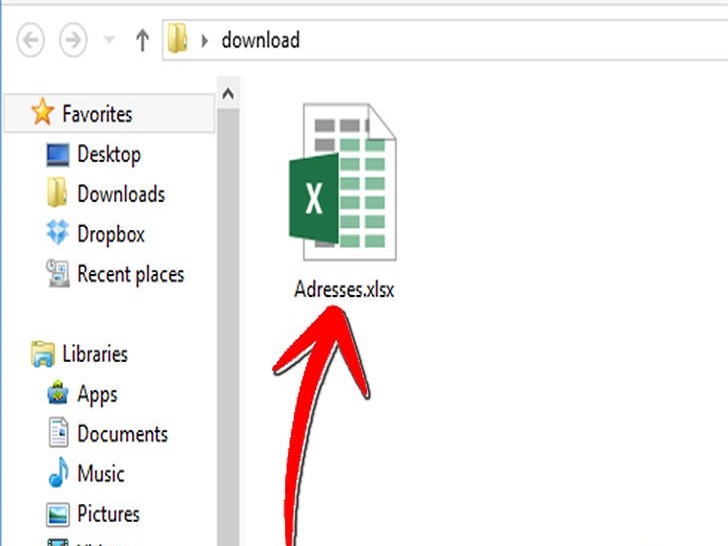Click the navigation pane scrollbar thumb

tap(228, 328)
